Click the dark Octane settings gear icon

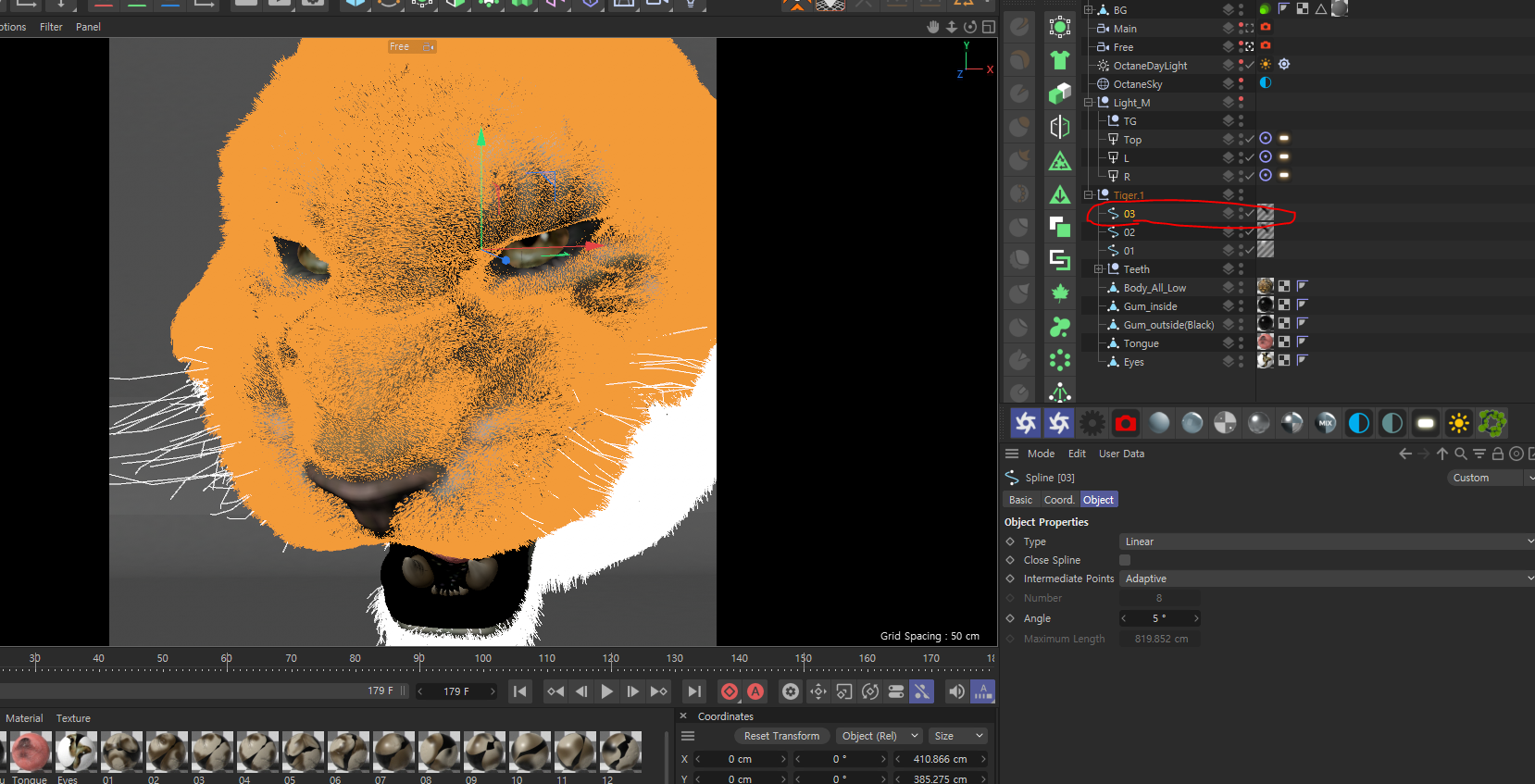pos(1092,423)
